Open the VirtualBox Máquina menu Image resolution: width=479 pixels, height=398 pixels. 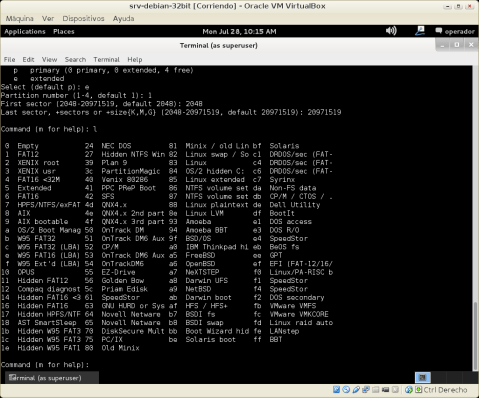click(20, 18)
